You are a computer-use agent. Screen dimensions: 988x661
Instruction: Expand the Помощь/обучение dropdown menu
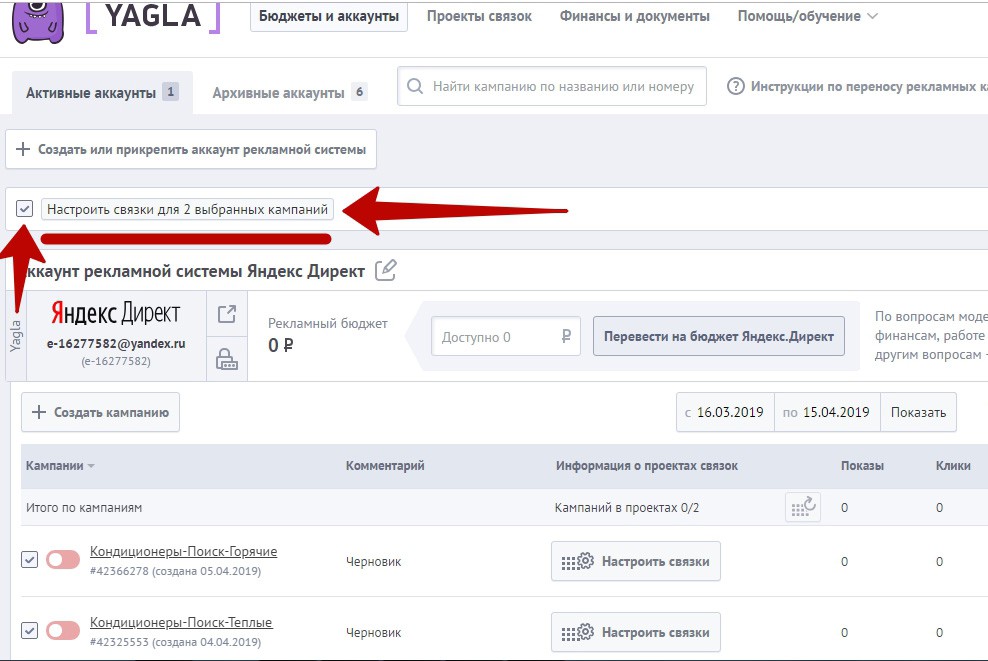807,16
